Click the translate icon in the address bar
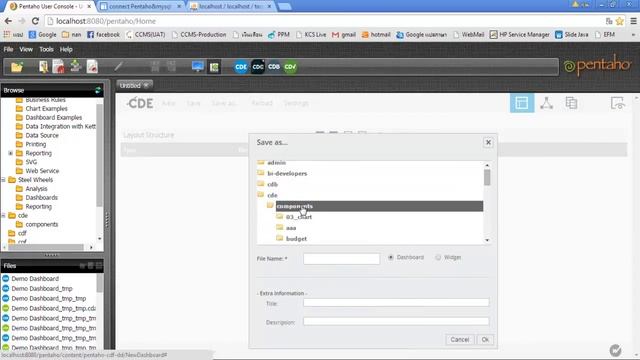This screenshot has height=360, width=640. (609, 21)
